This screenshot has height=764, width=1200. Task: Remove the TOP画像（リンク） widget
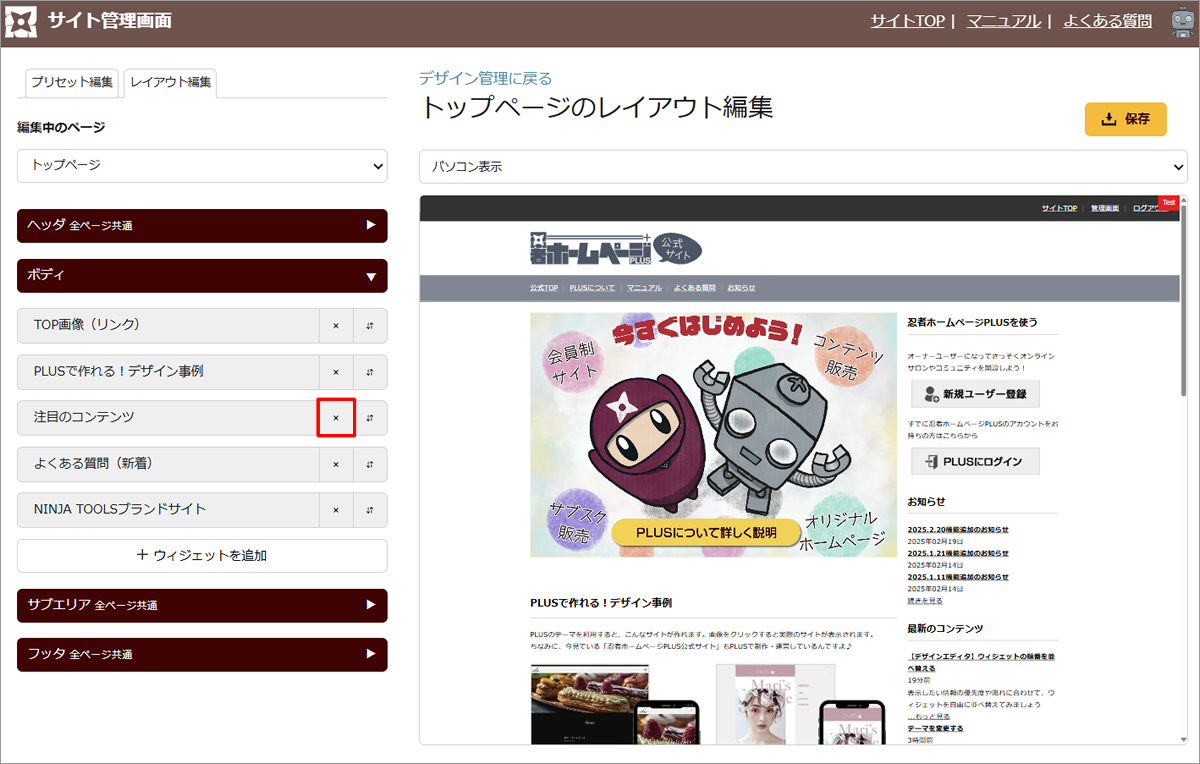[336, 326]
